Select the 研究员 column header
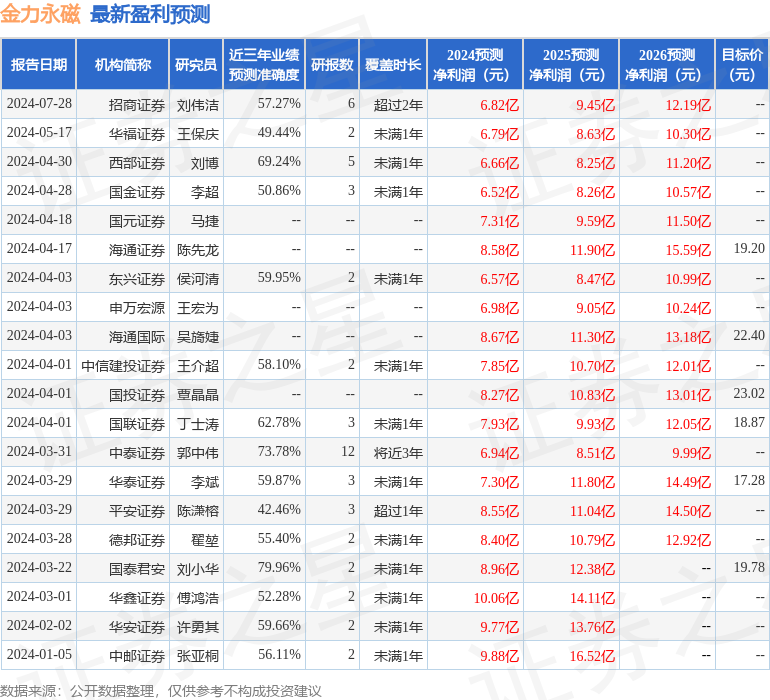 196,64
